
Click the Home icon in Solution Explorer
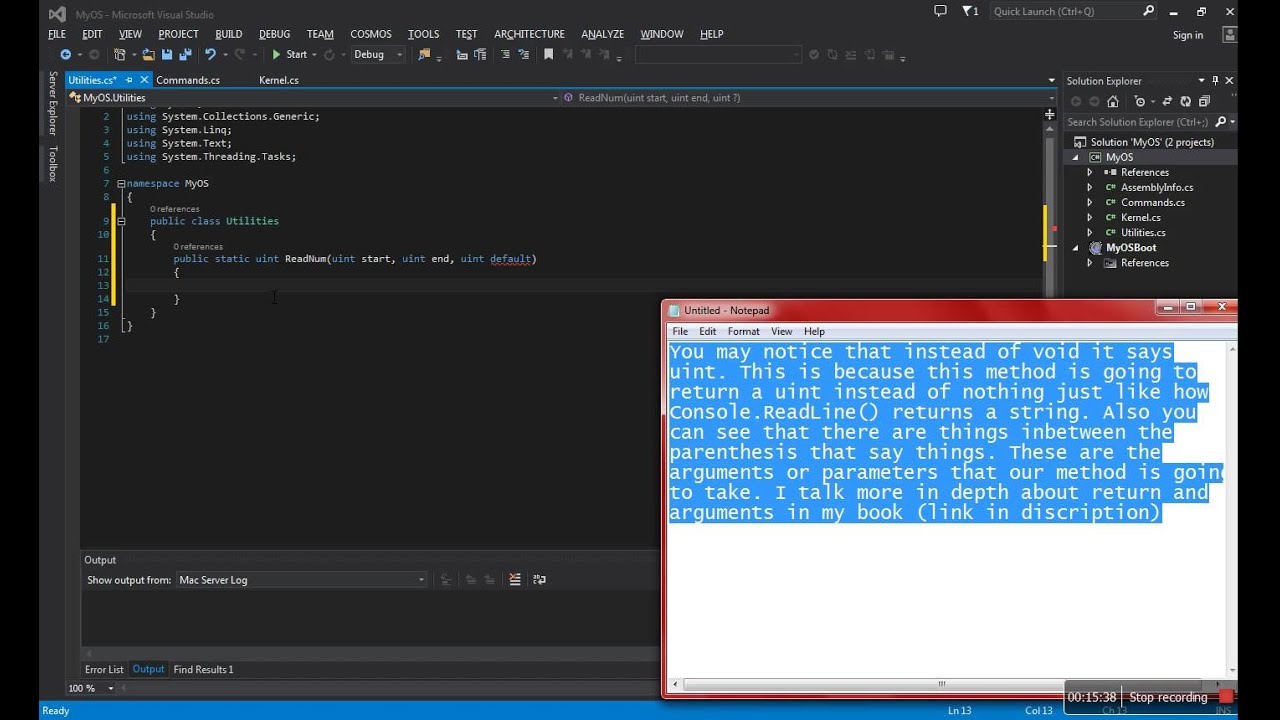[x=1112, y=101]
